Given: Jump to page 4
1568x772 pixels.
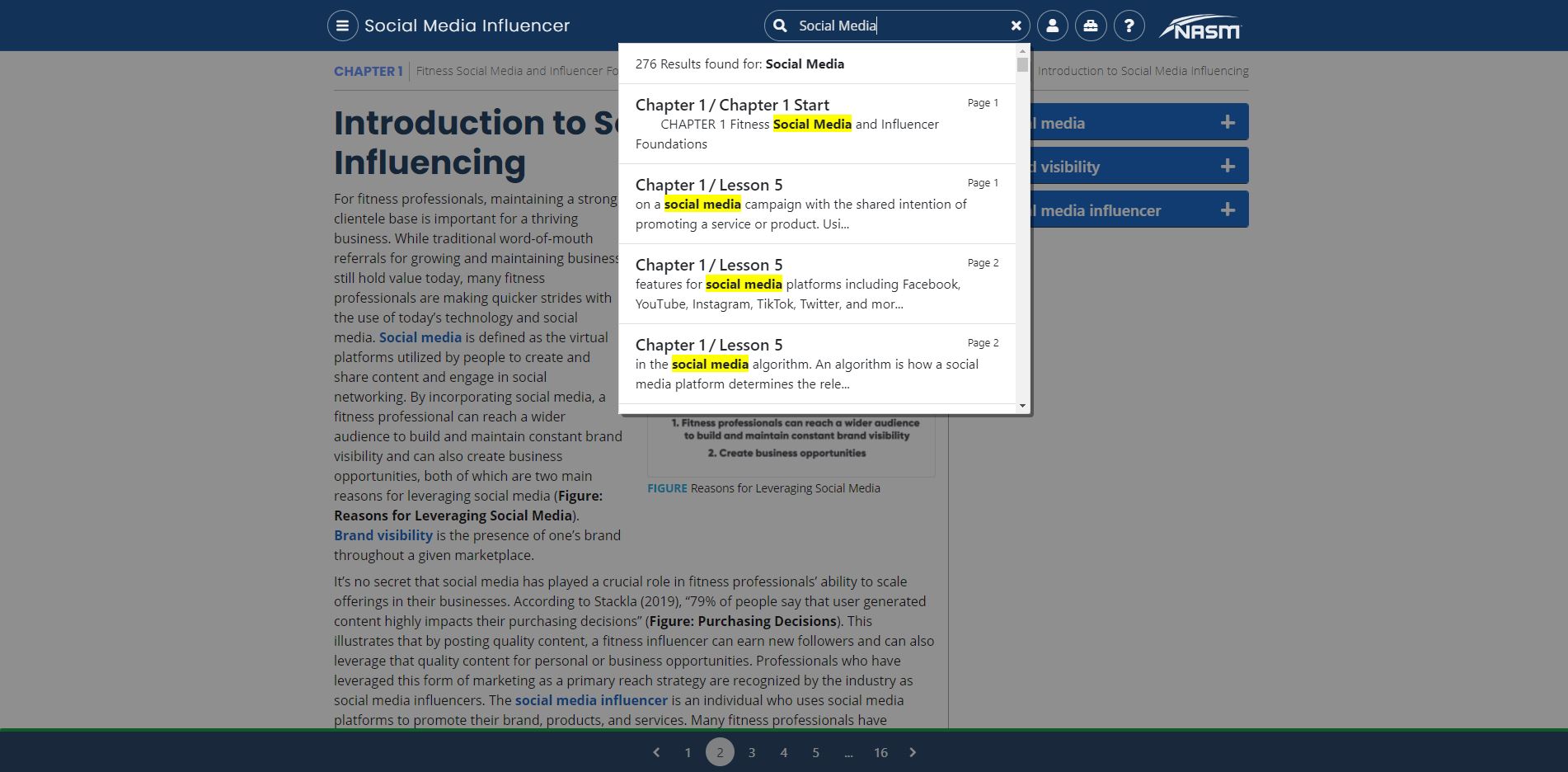Looking at the screenshot, I should pos(784,752).
